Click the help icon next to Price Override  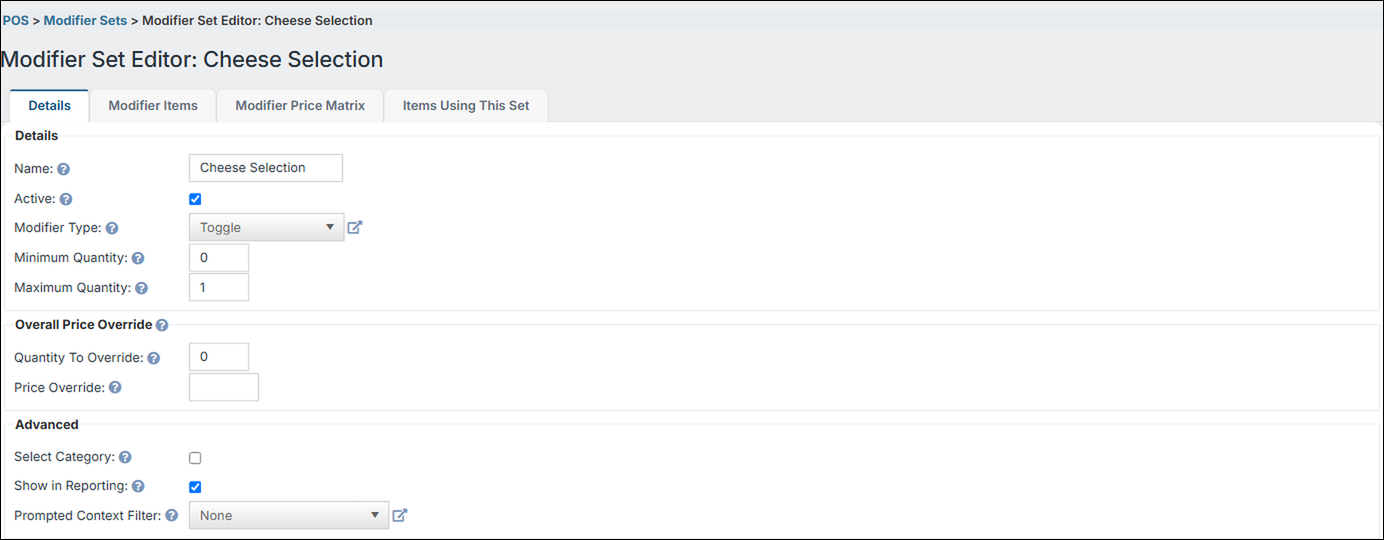coord(115,387)
